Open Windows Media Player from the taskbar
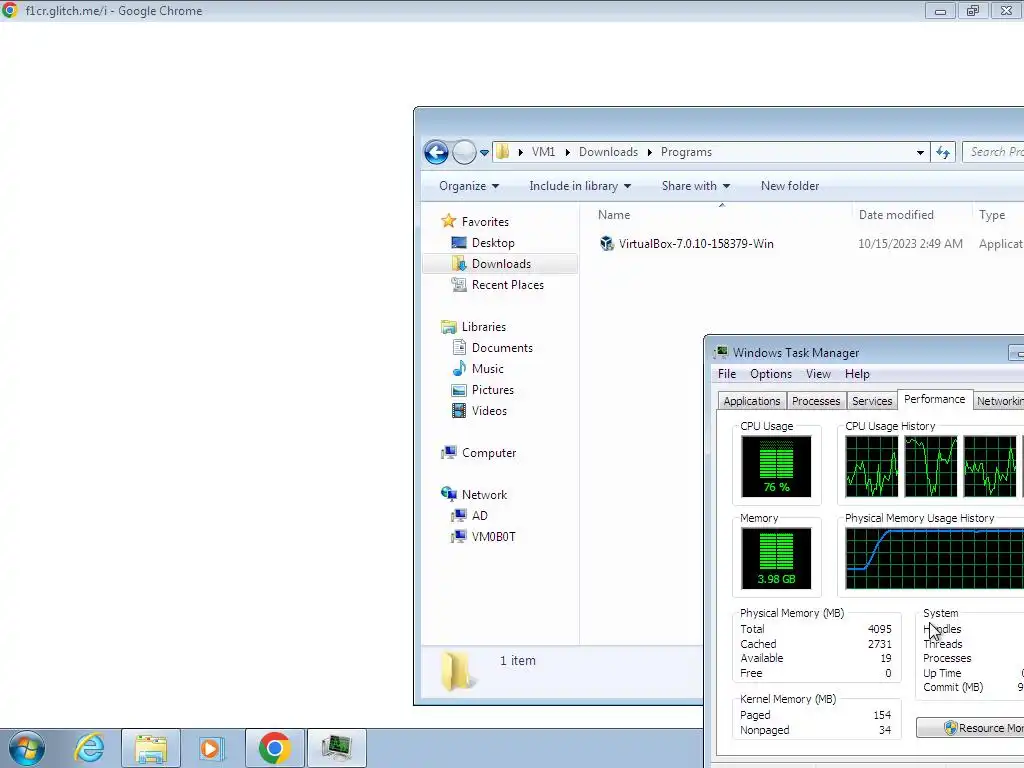The width and height of the screenshot is (1024, 768). point(211,748)
